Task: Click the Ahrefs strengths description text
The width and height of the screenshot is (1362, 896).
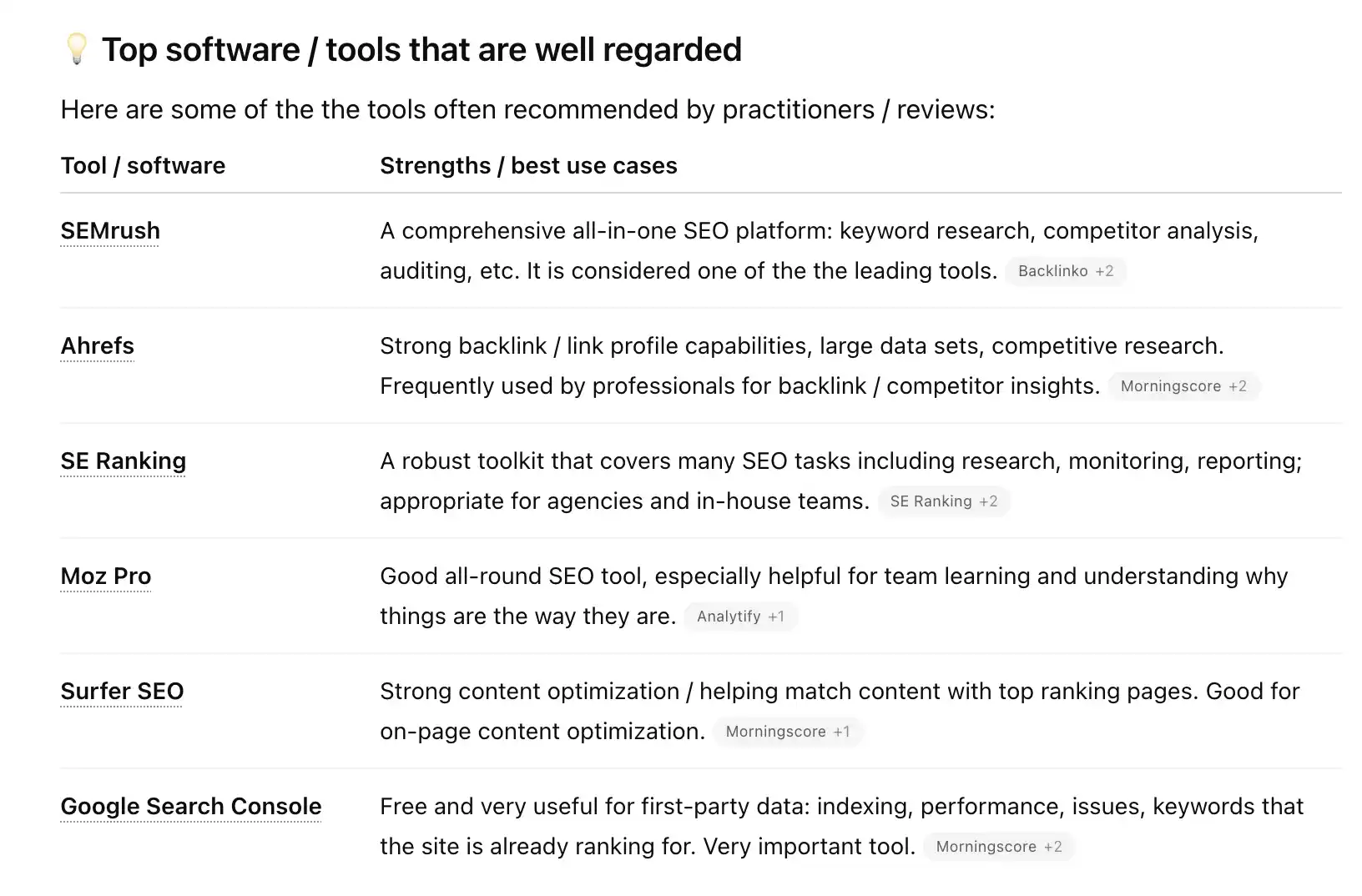Action: (801, 346)
